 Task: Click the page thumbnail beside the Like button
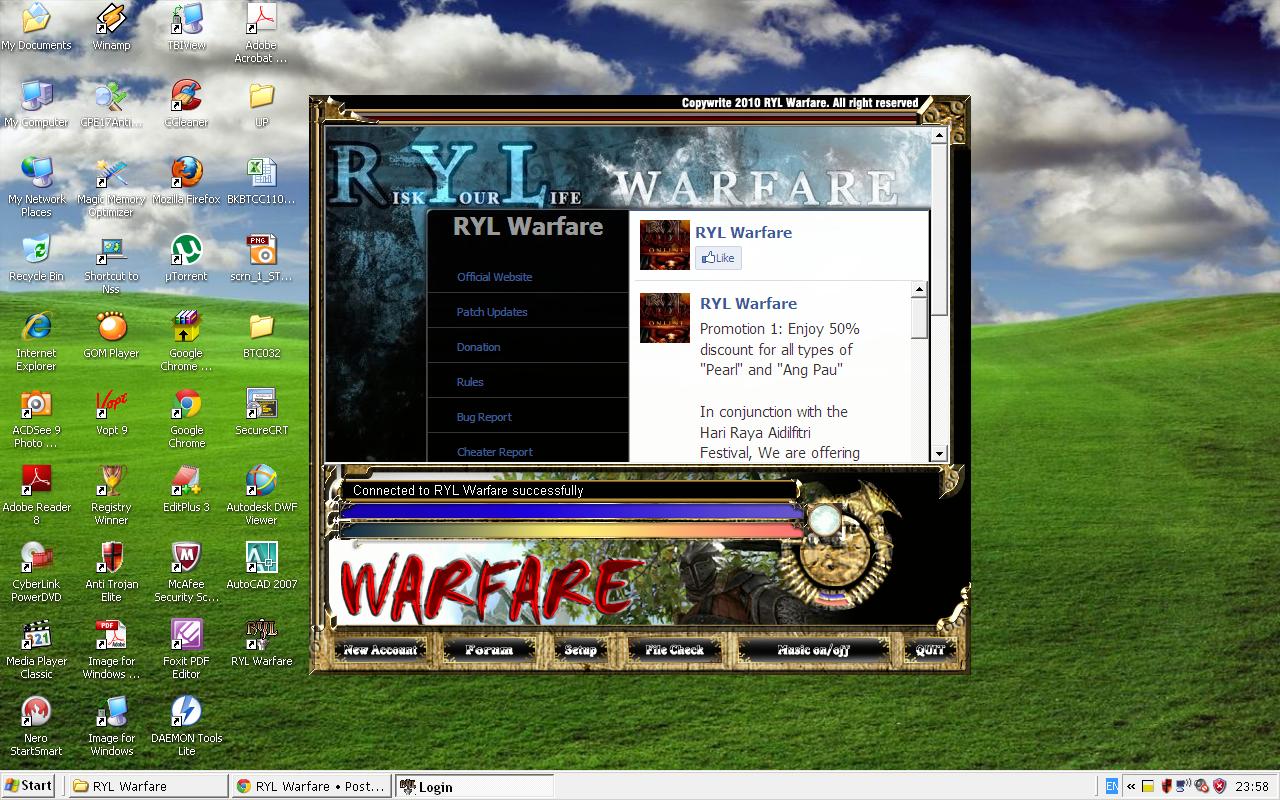(x=665, y=245)
